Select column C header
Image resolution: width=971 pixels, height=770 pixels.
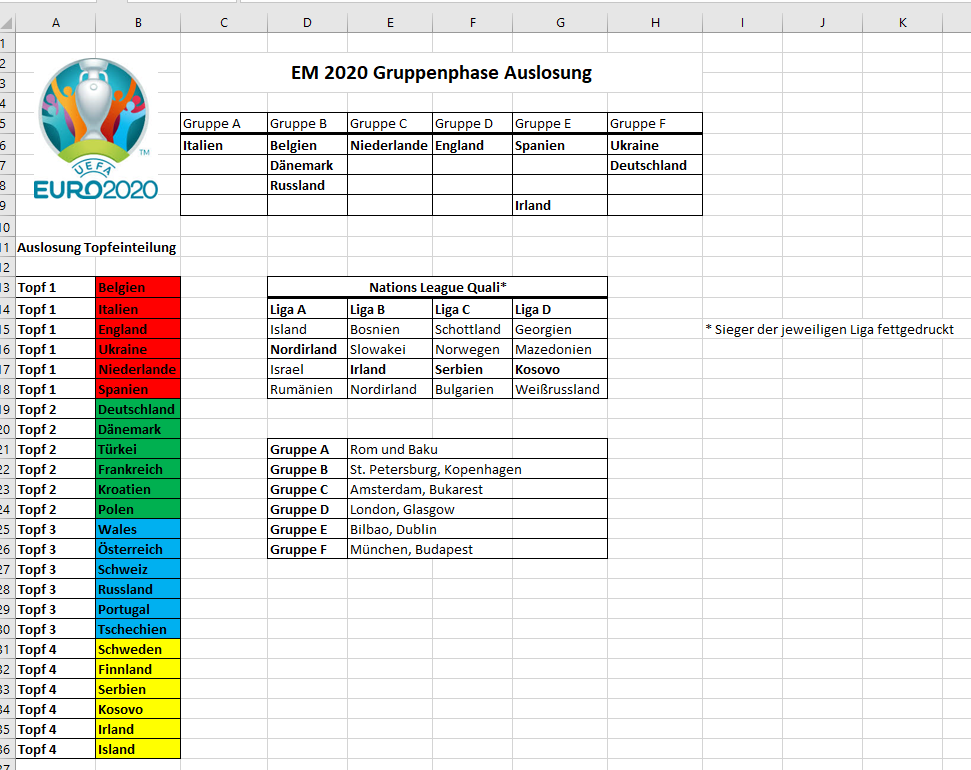(224, 23)
